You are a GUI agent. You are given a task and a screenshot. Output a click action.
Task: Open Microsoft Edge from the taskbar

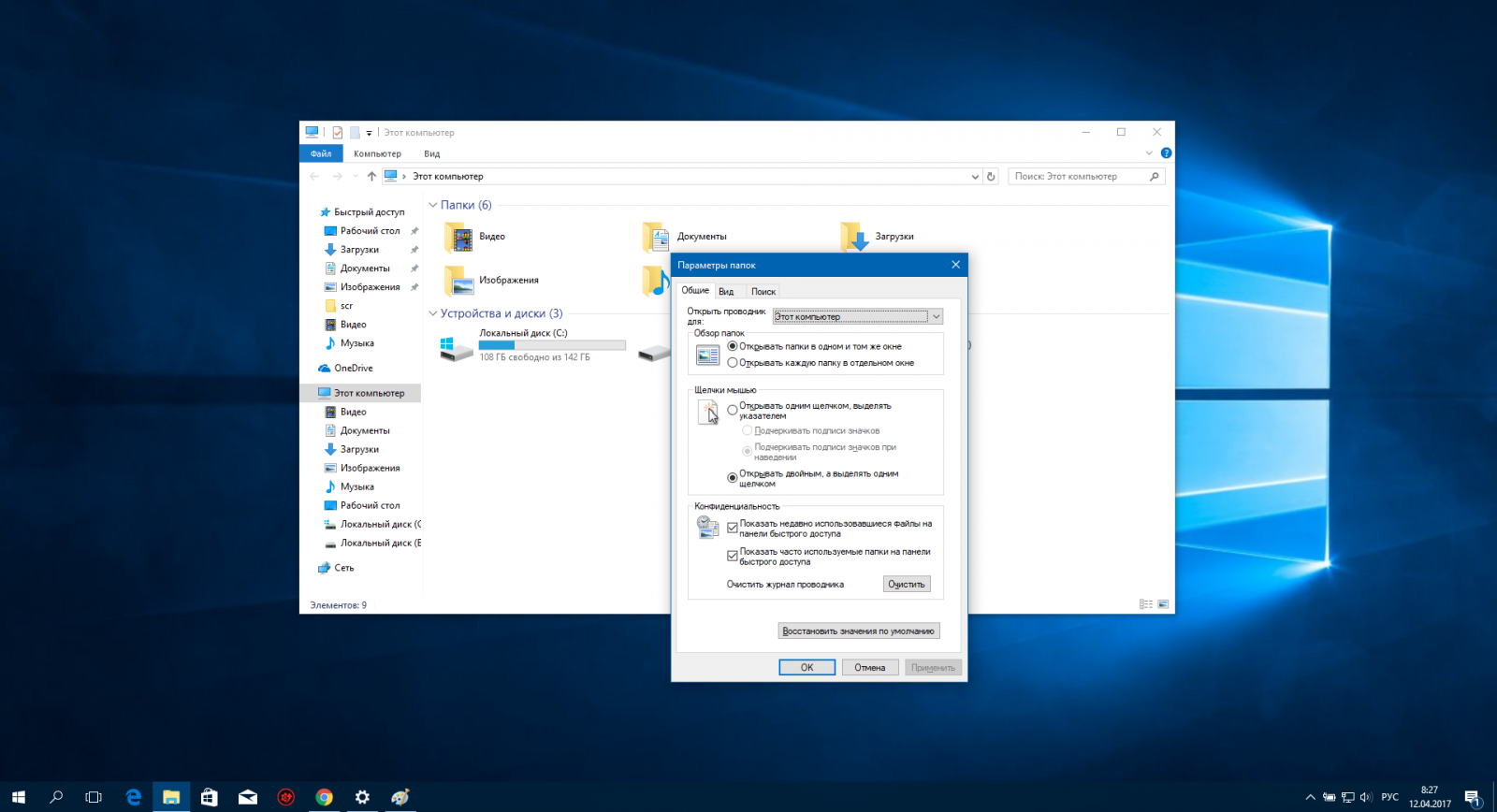coord(134,797)
